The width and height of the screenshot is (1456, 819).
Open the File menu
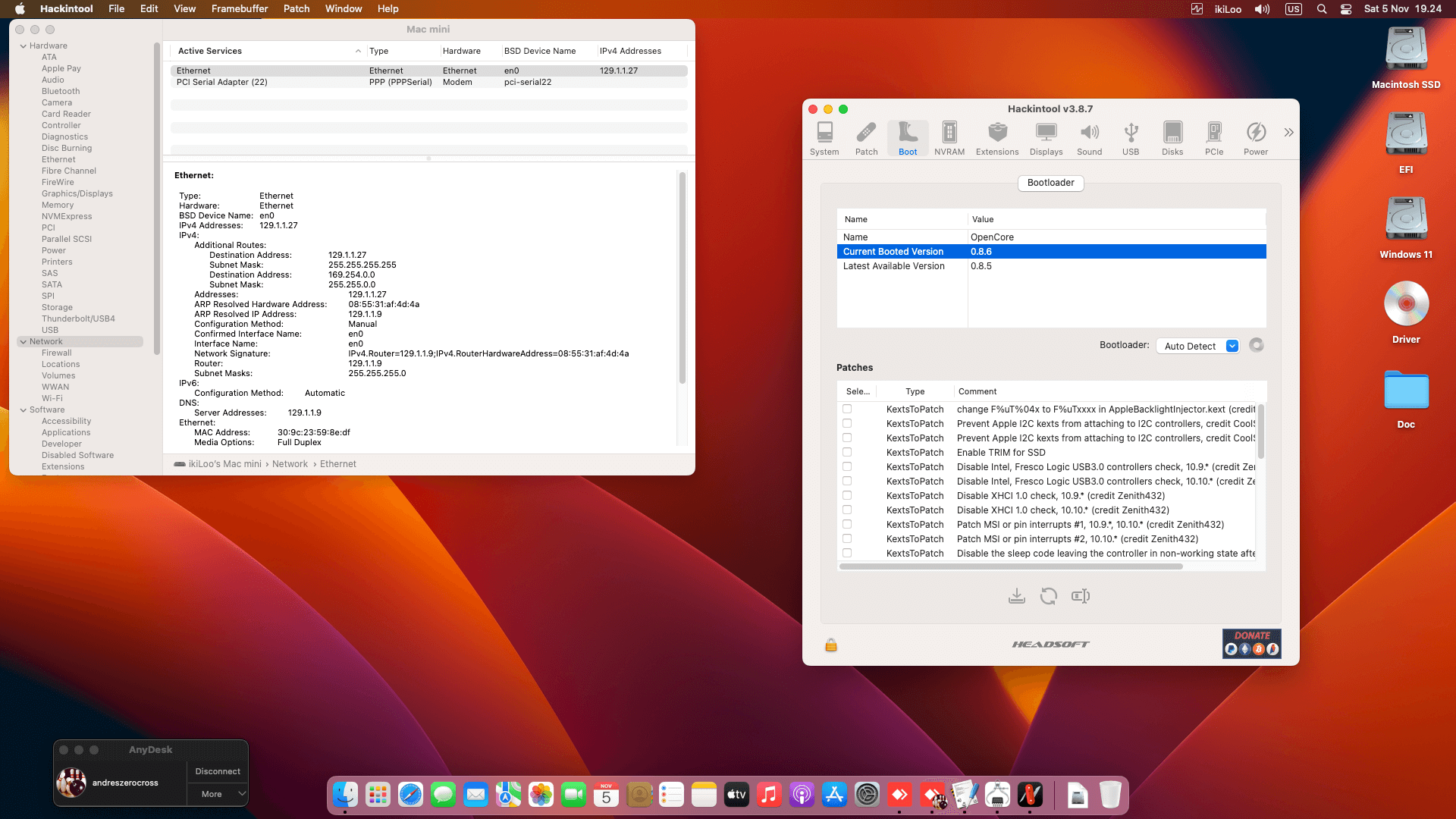pyautogui.click(x=117, y=8)
